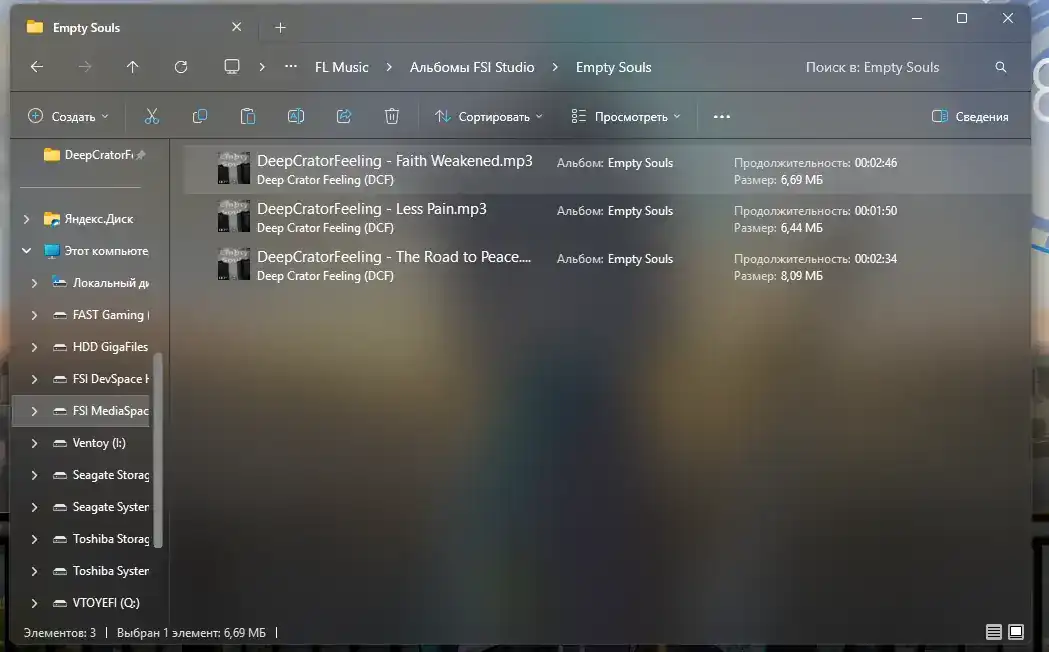Expand the VTOYEFI (Q:) drive node
This screenshot has height=652, width=1049.
click(34, 603)
